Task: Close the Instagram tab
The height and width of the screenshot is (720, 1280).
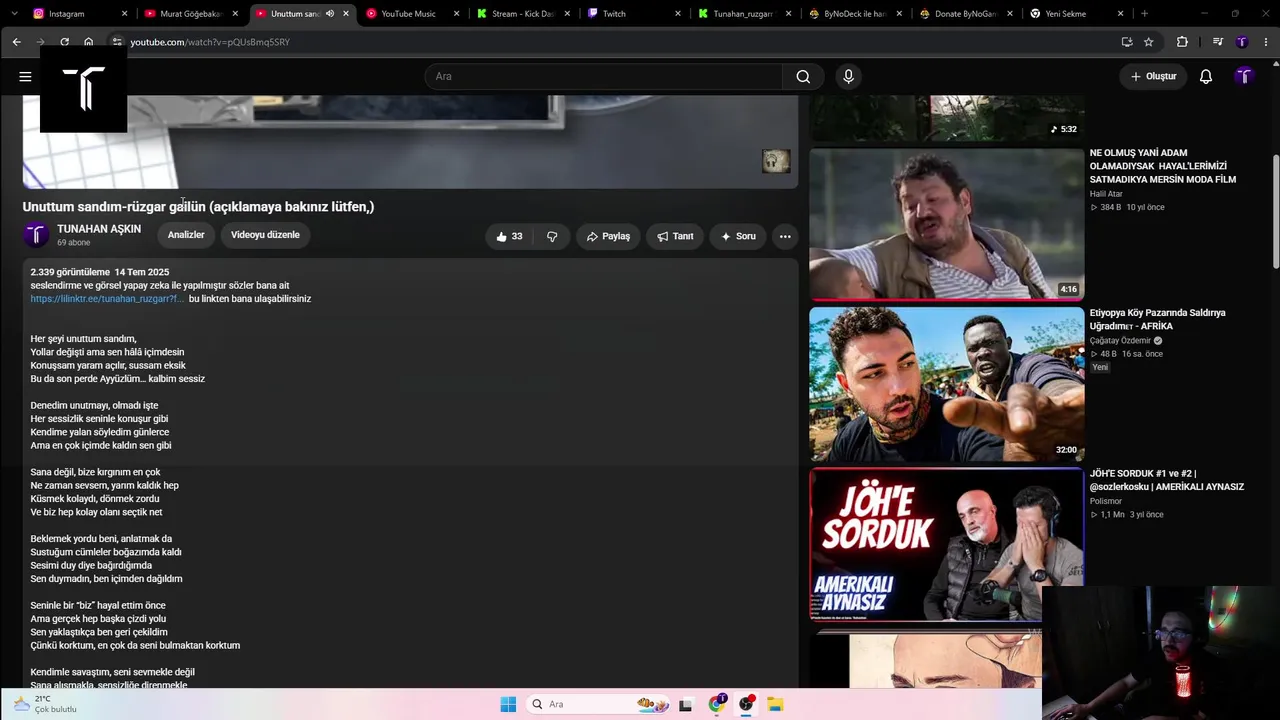Action: [125, 14]
